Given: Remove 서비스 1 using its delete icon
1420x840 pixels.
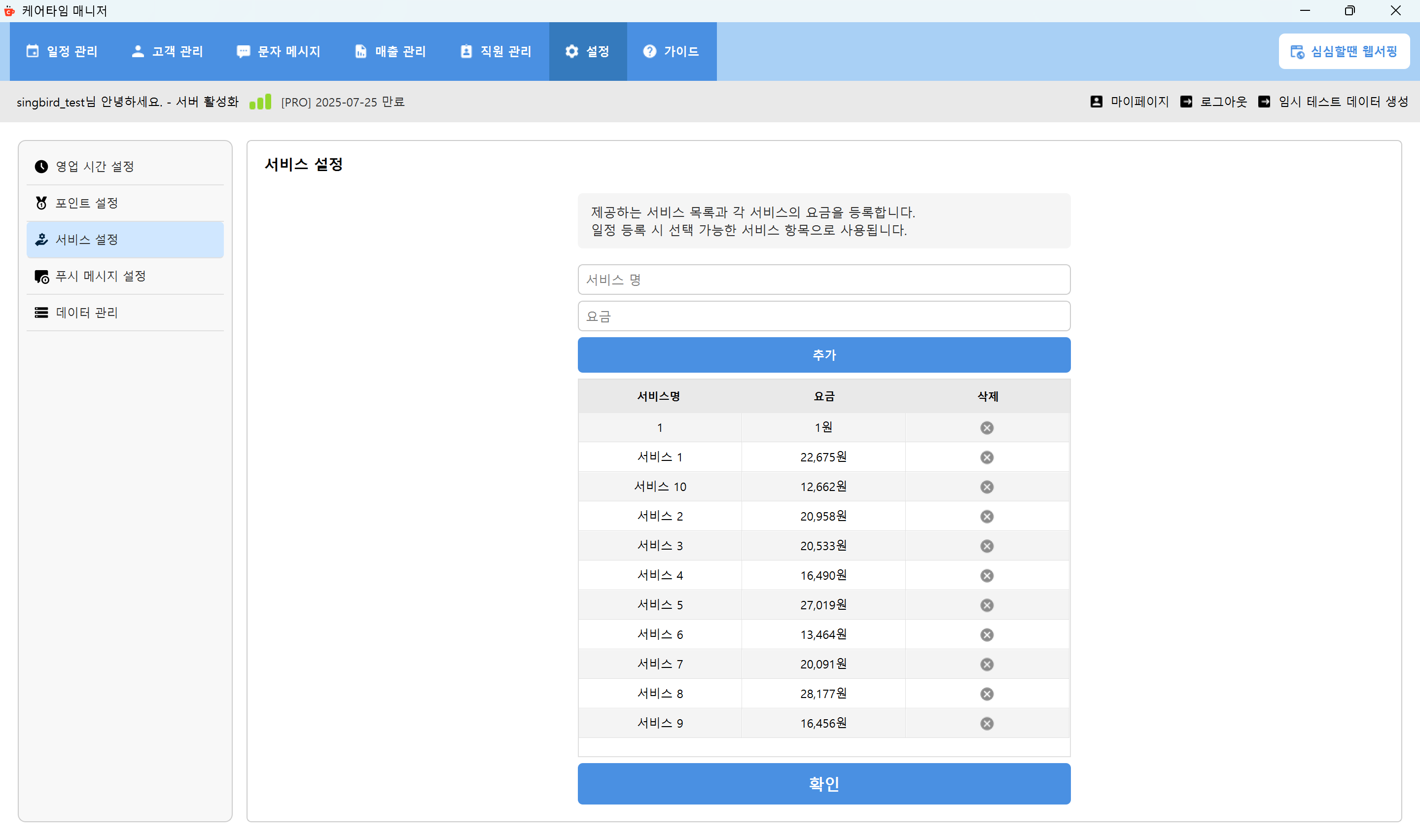Looking at the screenshot, I should (987, 457).
